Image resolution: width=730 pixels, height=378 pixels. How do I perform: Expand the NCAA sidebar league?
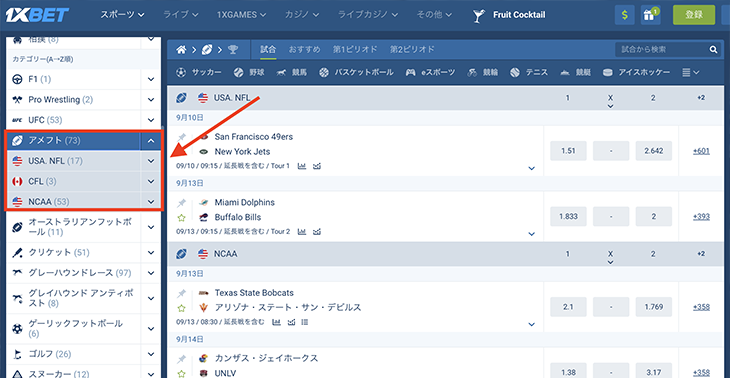click(151, 202)
